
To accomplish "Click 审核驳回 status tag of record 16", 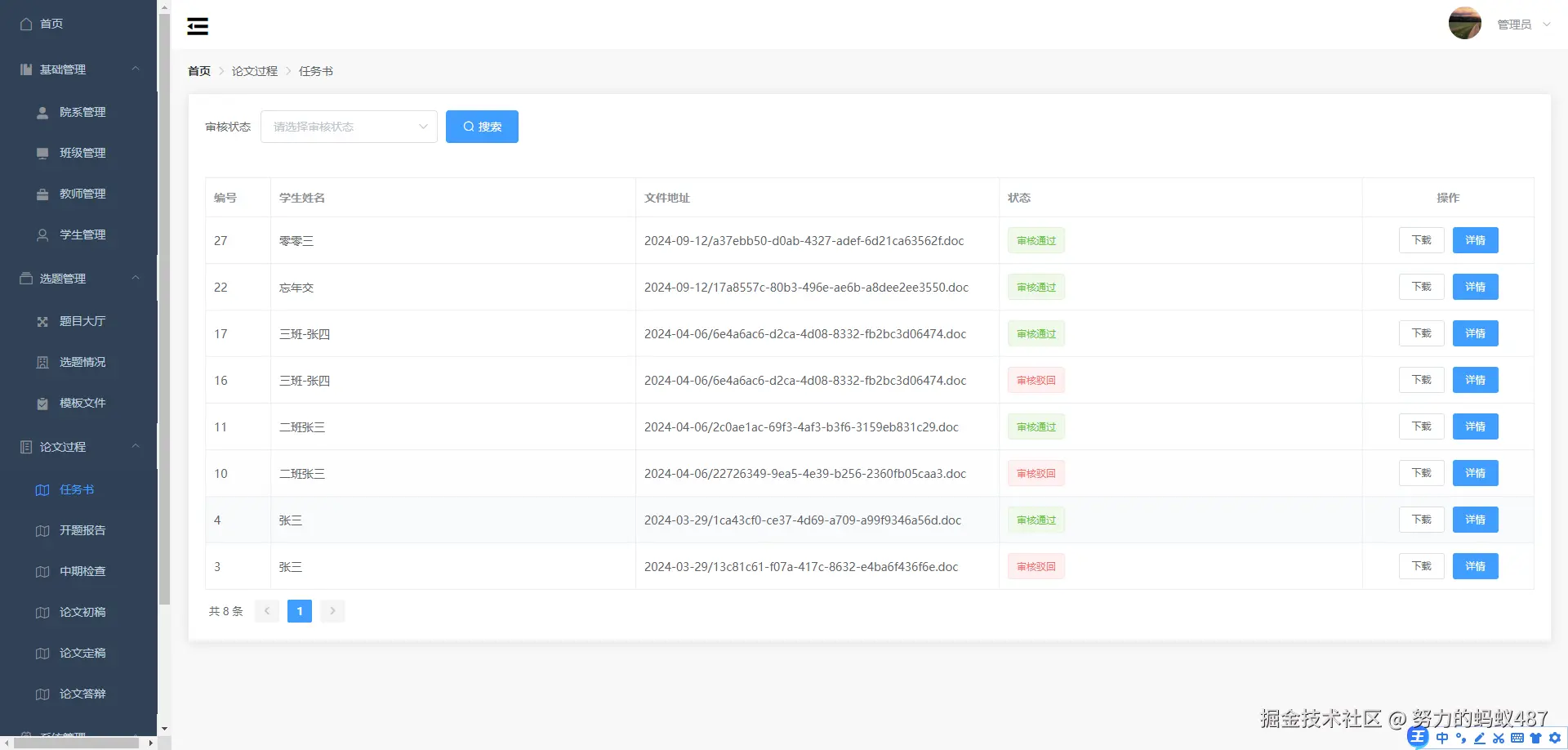I will pos(1036,380).
